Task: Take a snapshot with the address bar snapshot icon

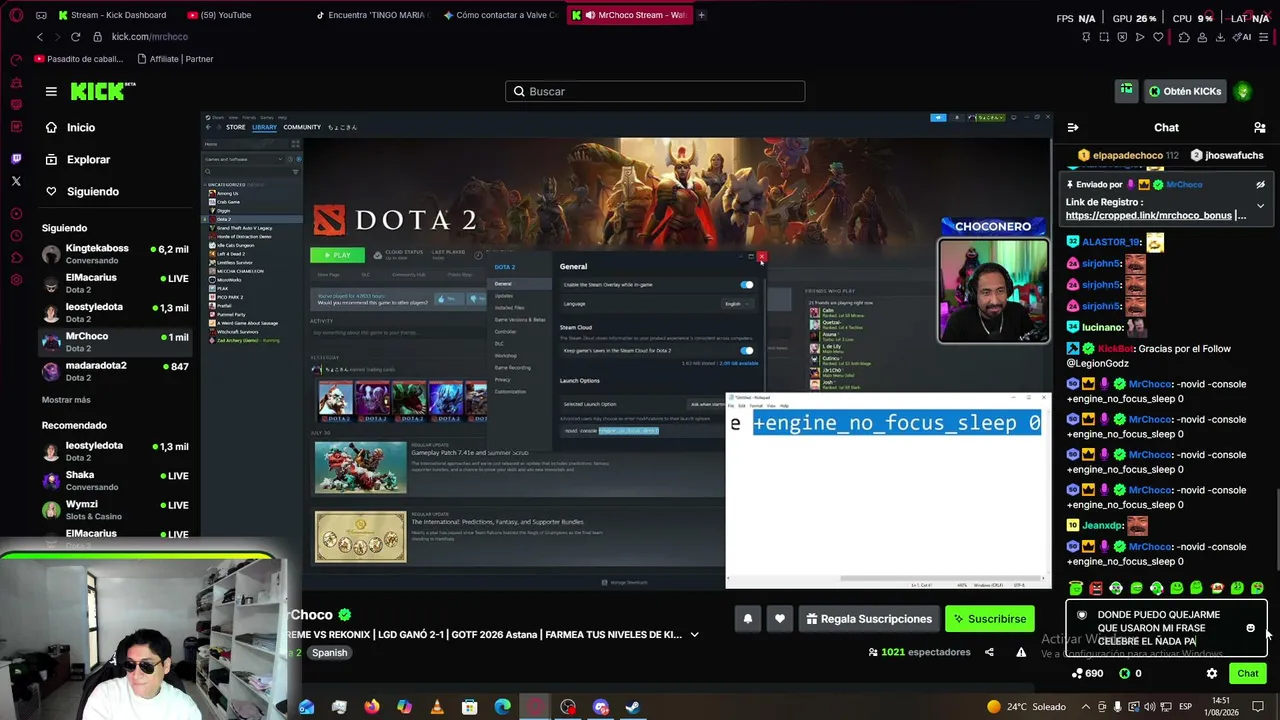Action: (x=1104, y=37)
